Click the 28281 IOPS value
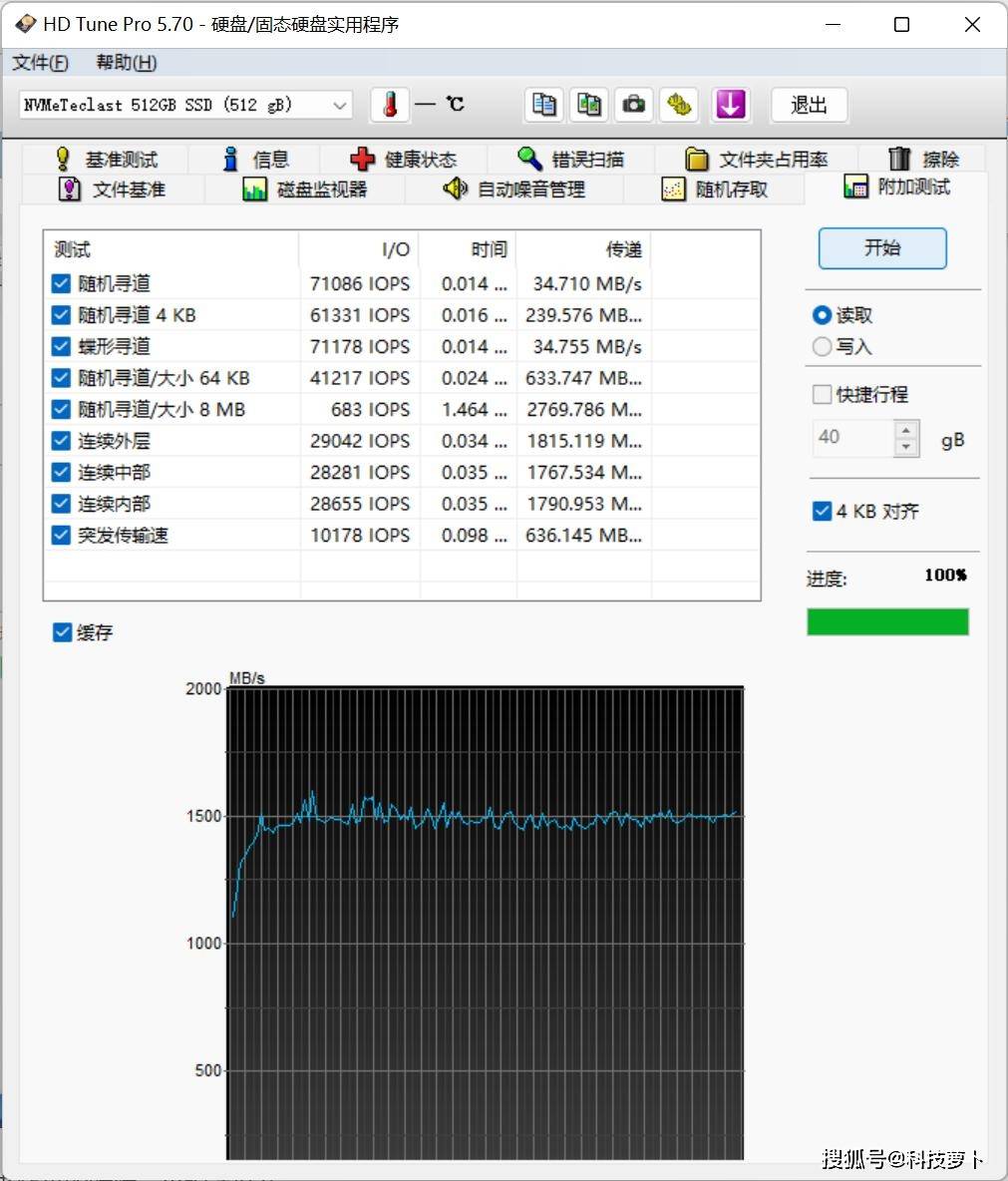 [360, 472]
